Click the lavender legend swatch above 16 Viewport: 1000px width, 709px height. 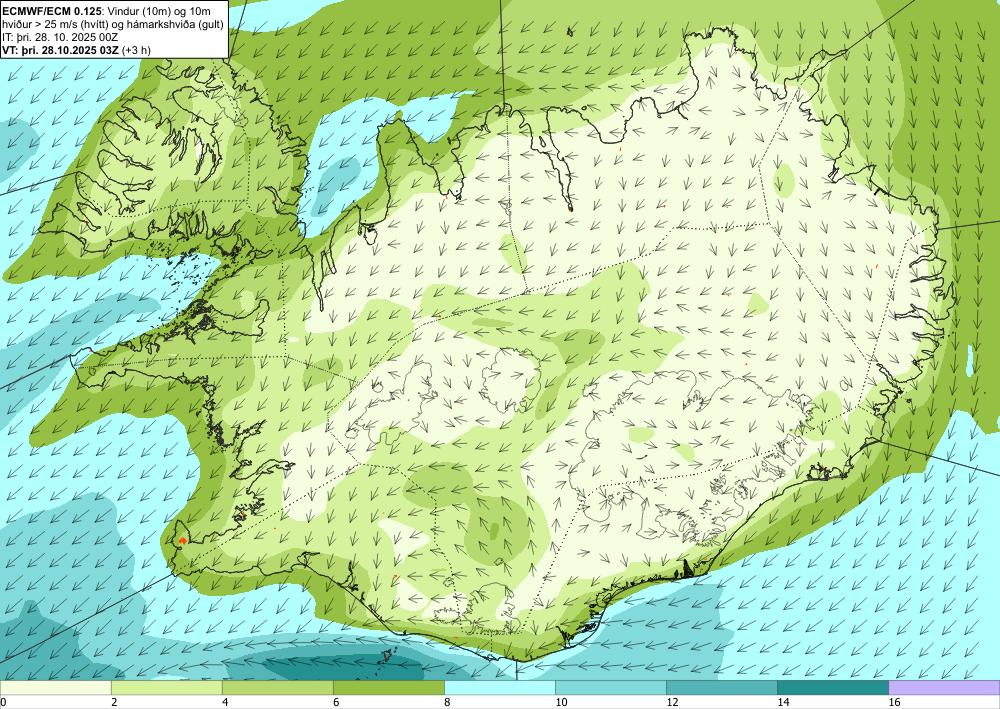click(945, 687)
